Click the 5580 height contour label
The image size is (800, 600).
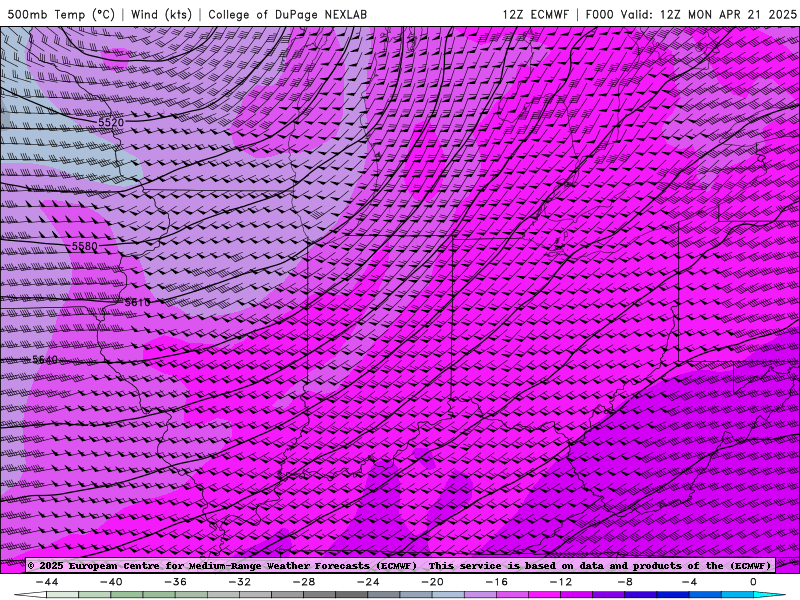click(x=84, y=246)
